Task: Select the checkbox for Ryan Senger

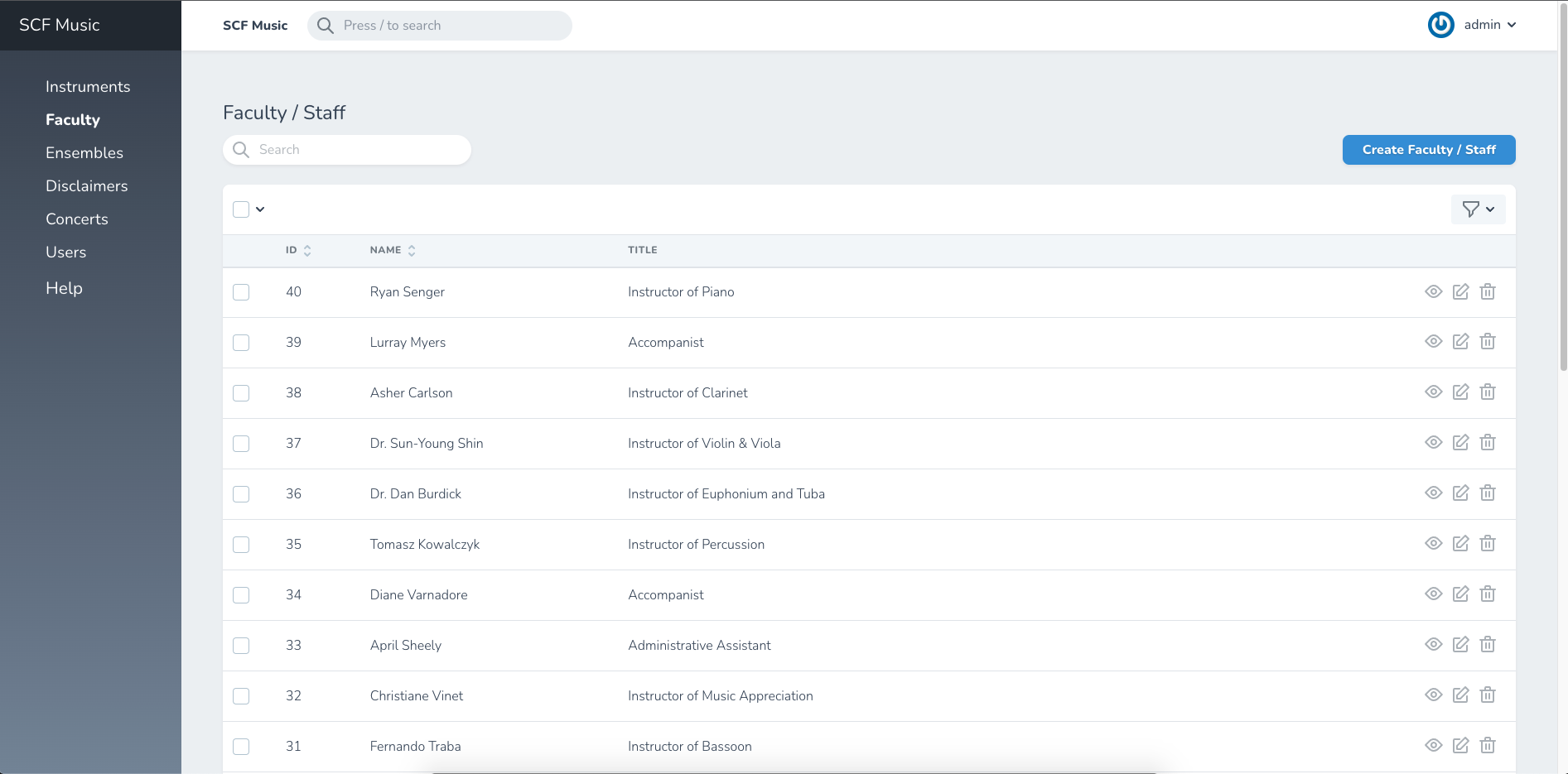Action: point(241,292)
